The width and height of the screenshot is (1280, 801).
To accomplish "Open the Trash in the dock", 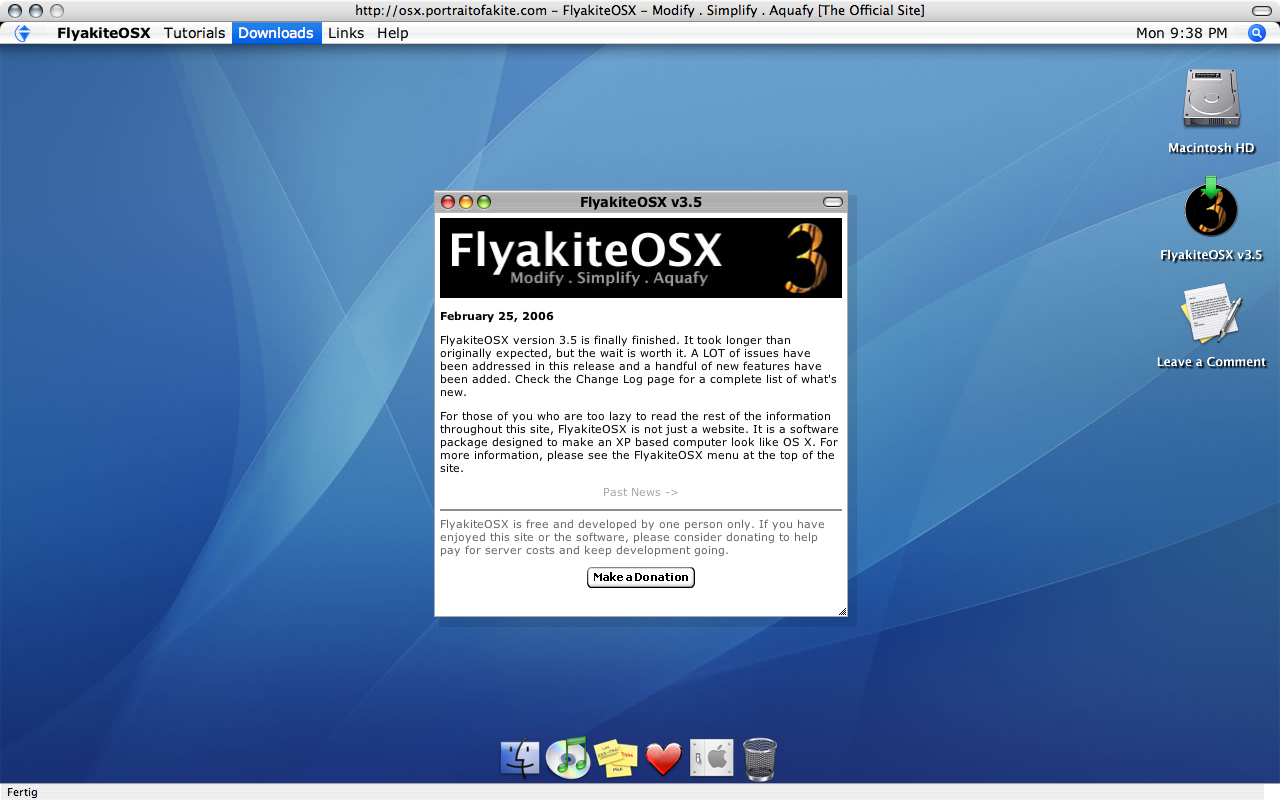I will (760, 759).
